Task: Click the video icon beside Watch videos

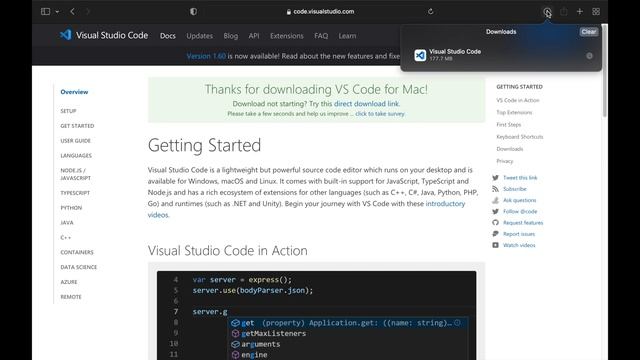Action: (x=496, y=245)
